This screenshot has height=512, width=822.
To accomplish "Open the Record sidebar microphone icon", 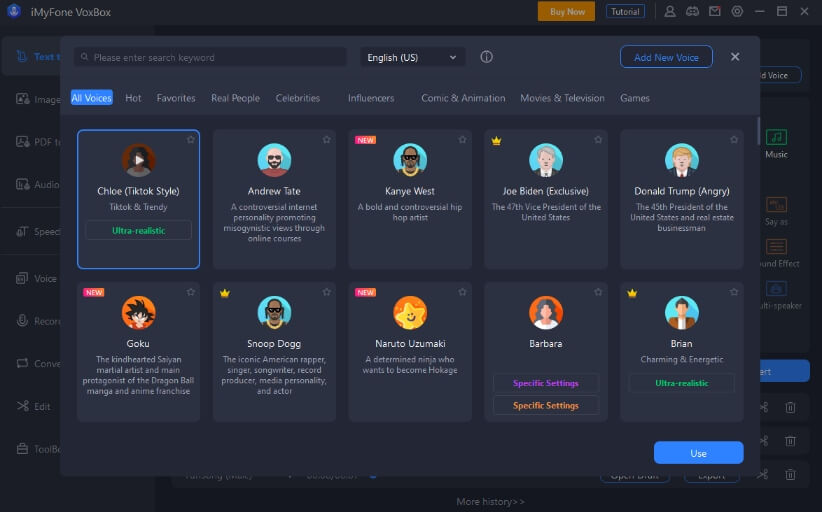I will click(23, 321).
